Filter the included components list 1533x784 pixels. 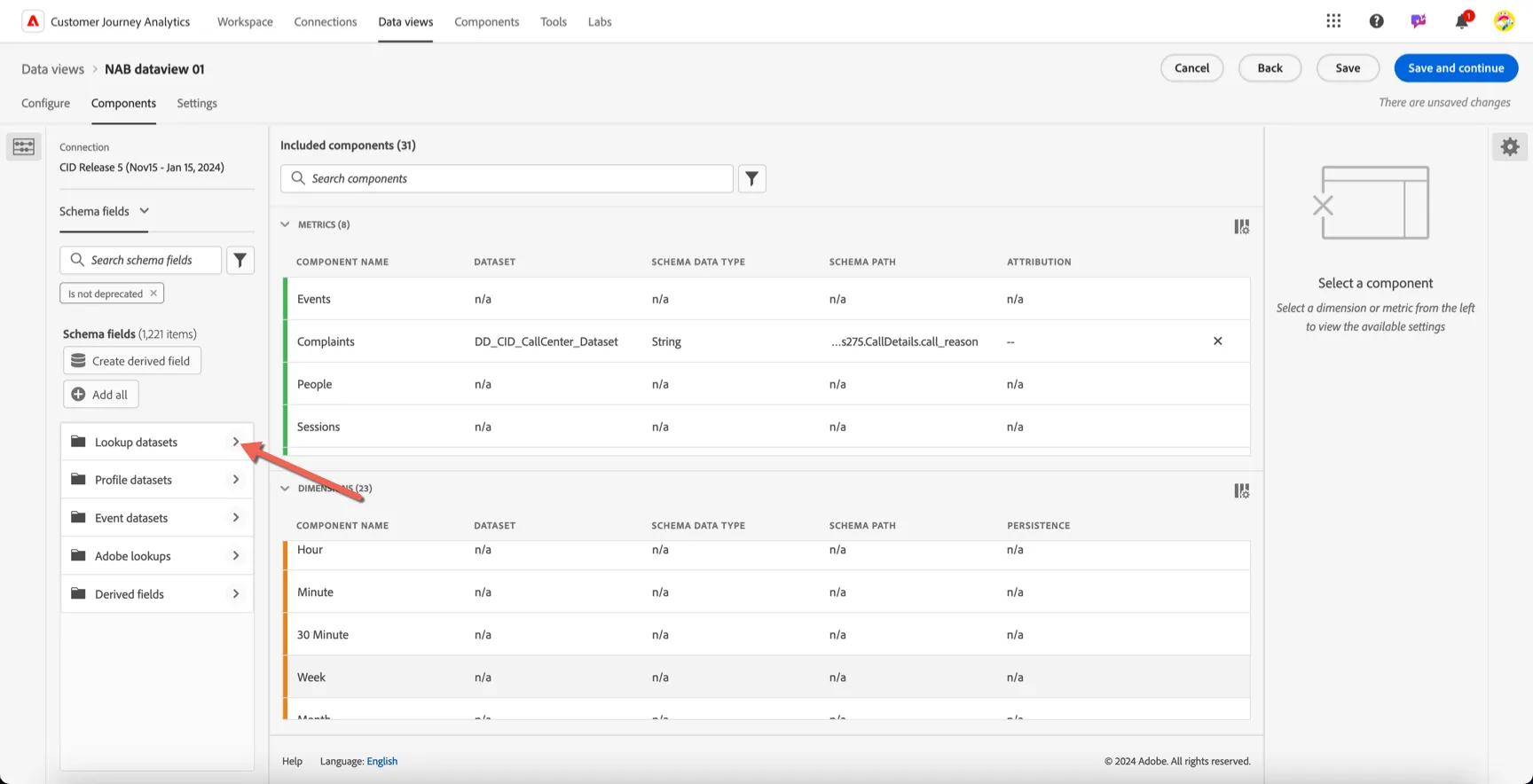tap(751, 178)
